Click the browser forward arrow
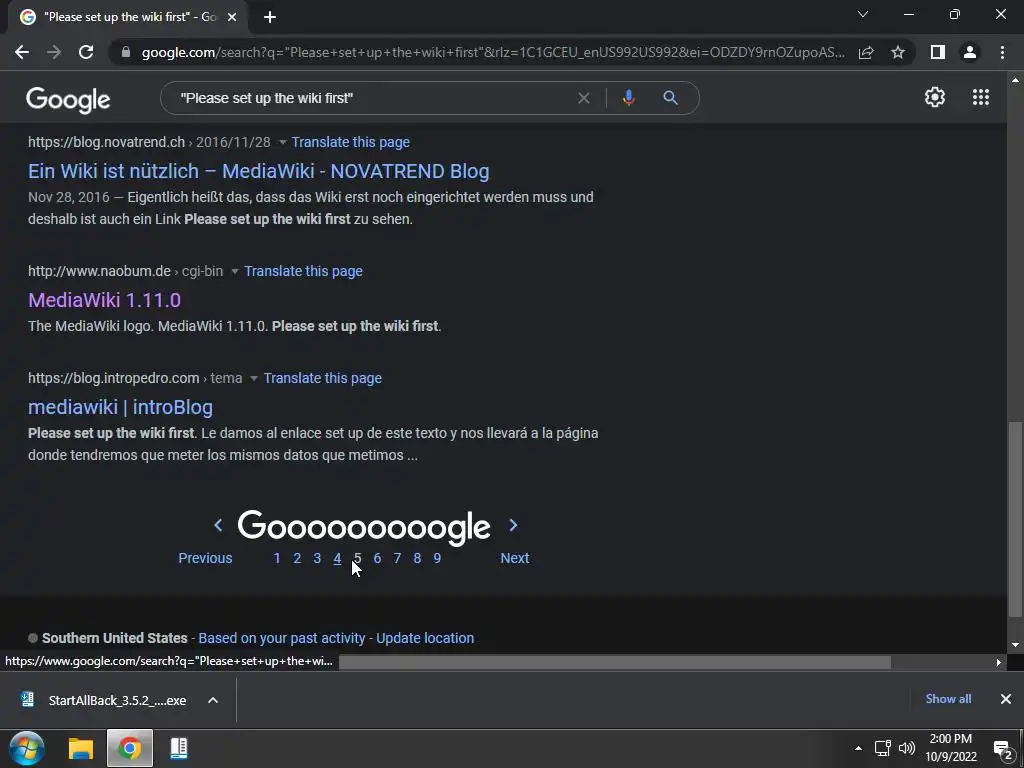This screenshot has width=1024, height=768. (x=54, y=52)
